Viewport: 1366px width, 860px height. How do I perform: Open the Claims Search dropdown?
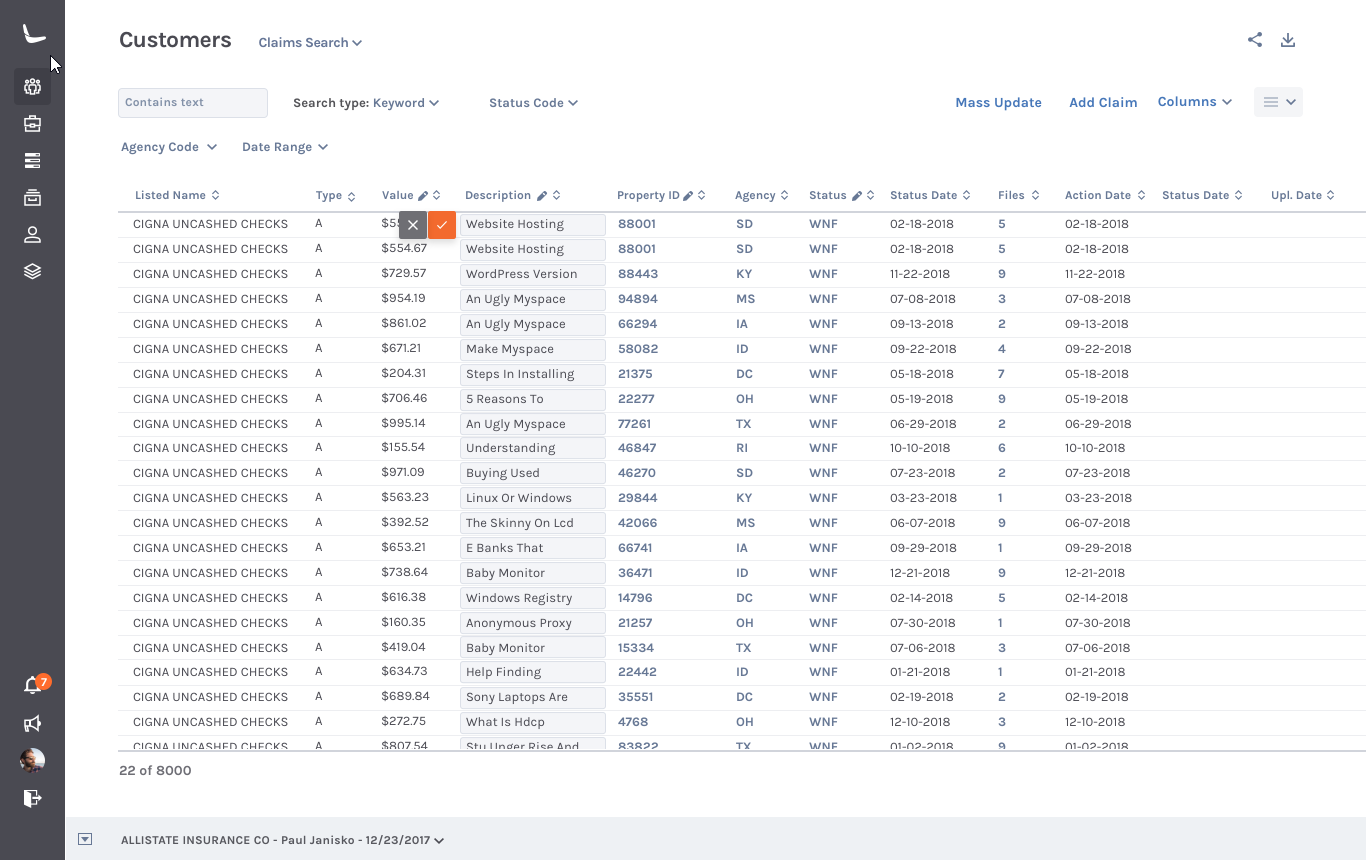(x=310, y=42)
